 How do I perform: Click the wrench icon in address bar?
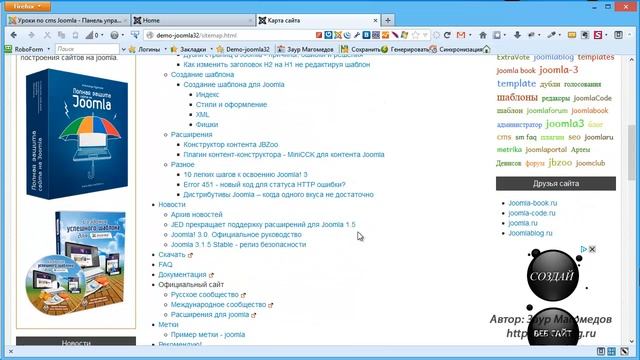(x=357, y=35)
